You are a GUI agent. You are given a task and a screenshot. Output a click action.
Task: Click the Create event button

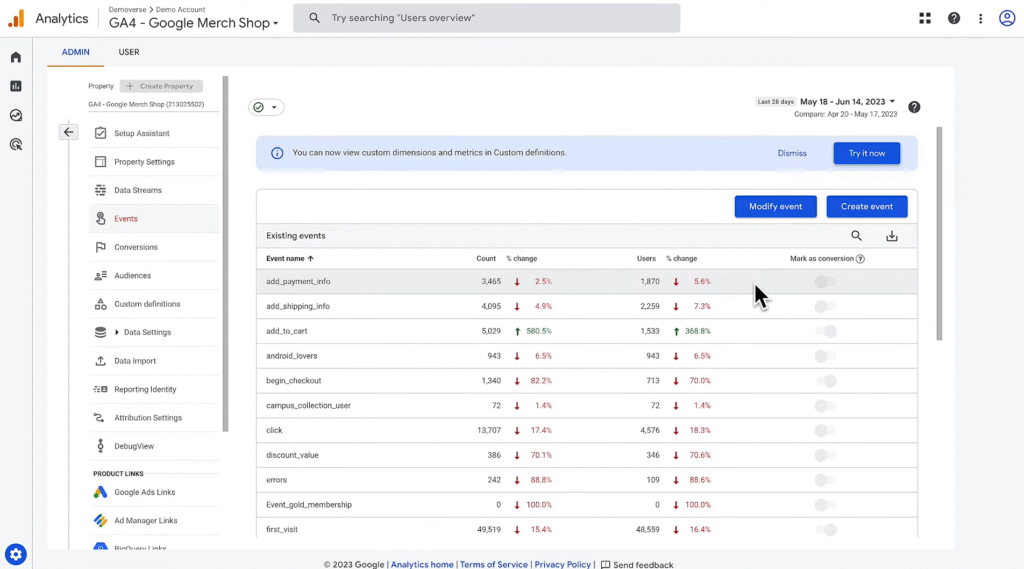[x=867, y=206]
